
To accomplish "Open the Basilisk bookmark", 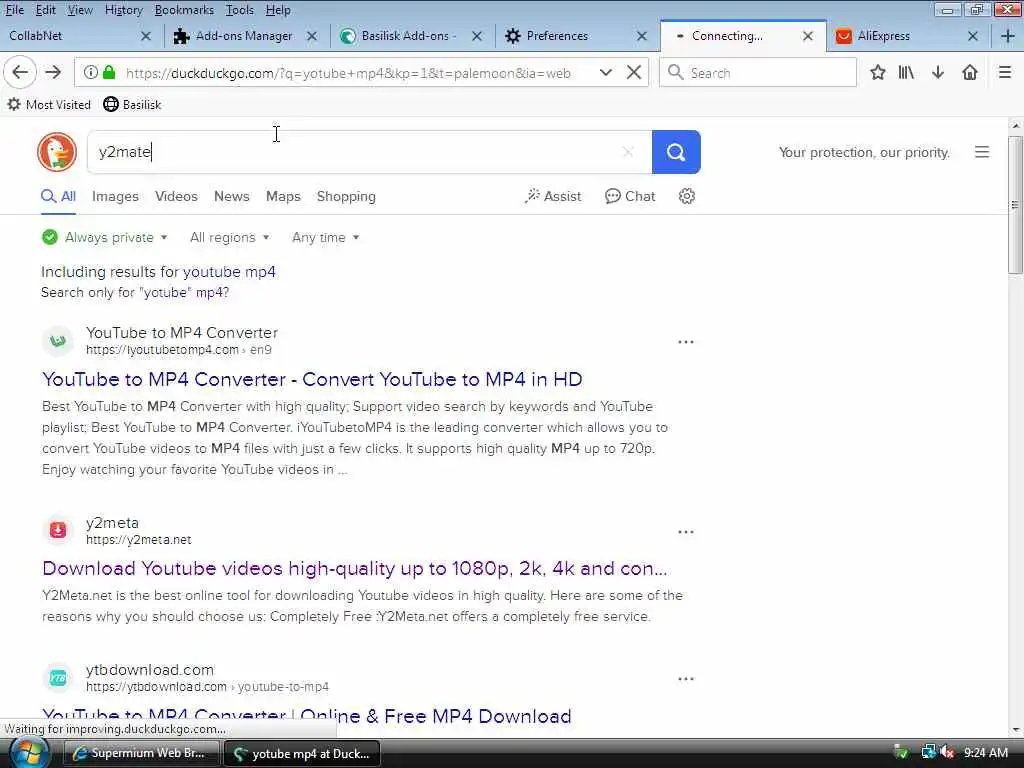I will pyautogui.click(x=133, y=104).
